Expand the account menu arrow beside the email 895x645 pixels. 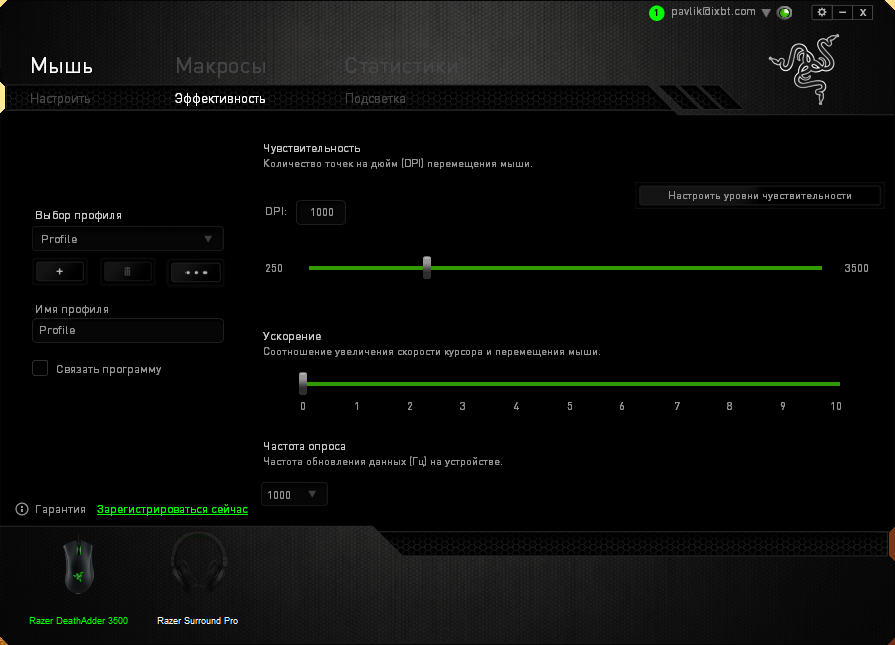pyautogui.click(x=766, y=13)
